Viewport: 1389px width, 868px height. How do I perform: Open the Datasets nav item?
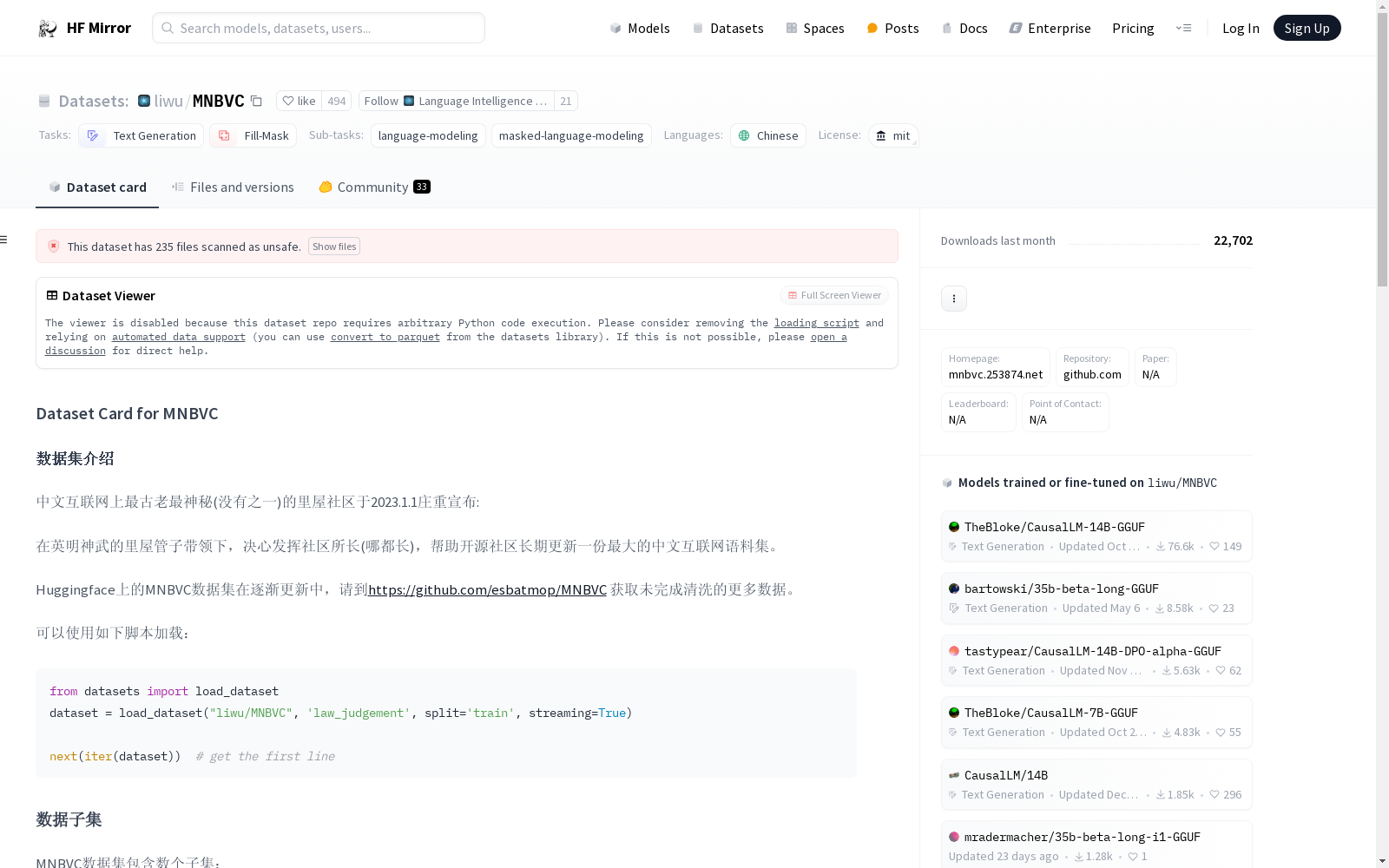[x=727, y=28]
